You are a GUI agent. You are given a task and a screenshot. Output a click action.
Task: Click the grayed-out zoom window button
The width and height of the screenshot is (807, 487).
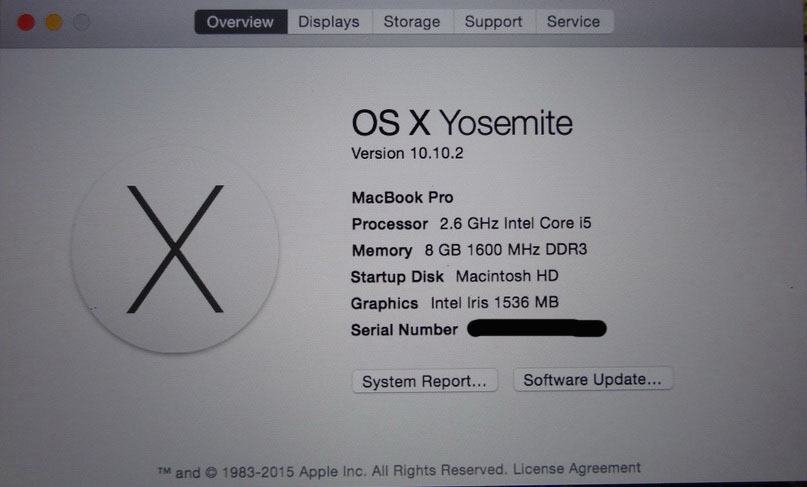pos(81,22)
